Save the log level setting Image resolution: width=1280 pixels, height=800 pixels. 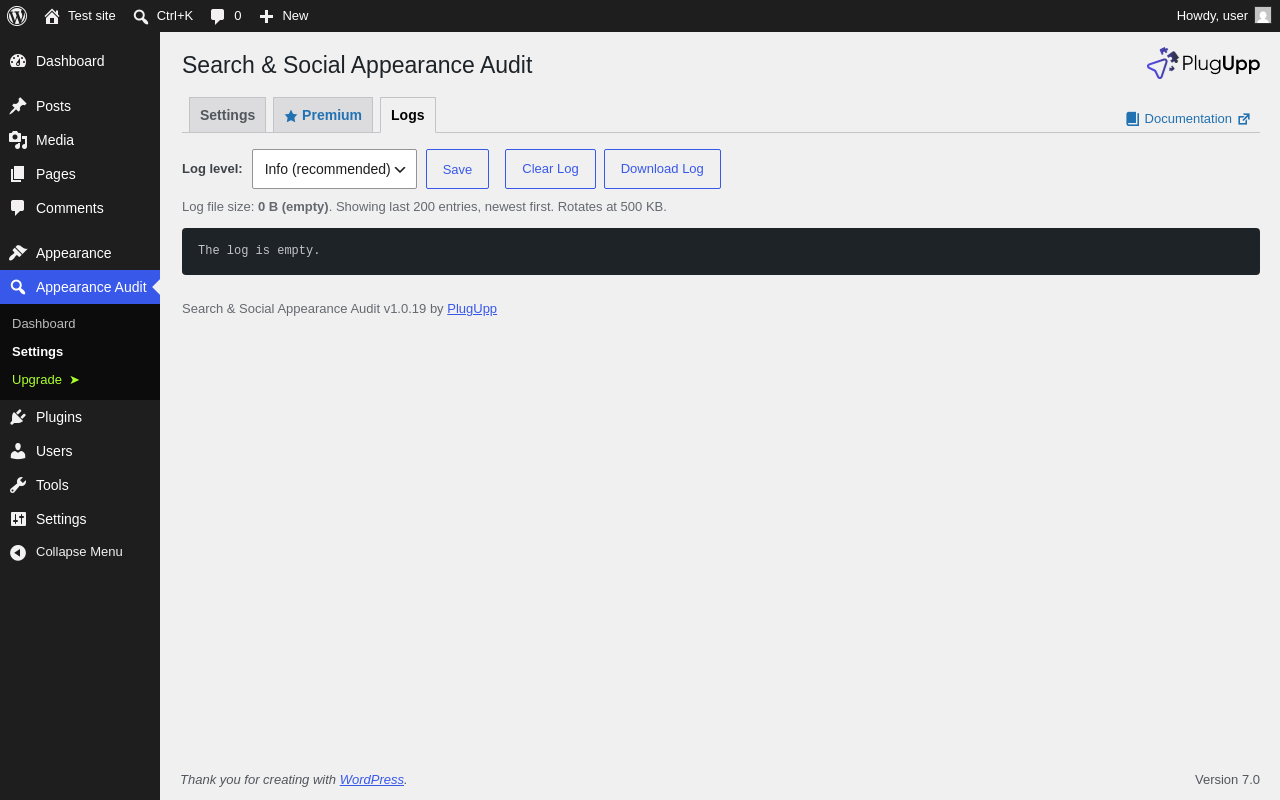coord(457,169)
